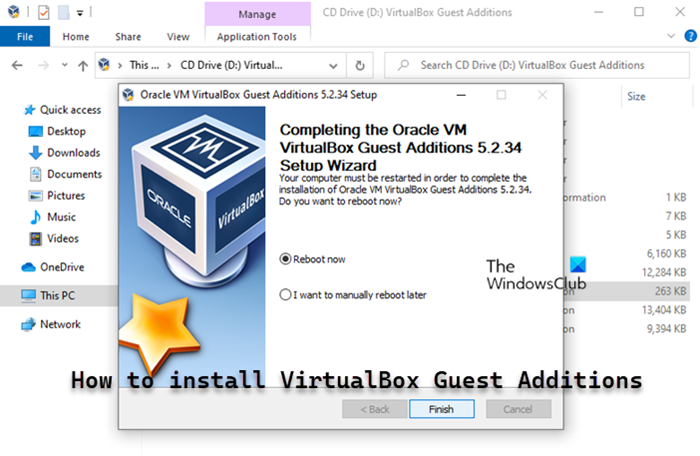Select the Reboot now radio button
Screen dimensions: 700x456
pos(286,259)
